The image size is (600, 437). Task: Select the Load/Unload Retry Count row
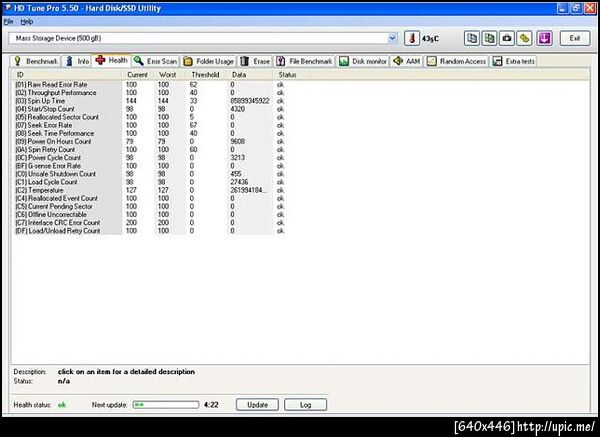pos(150,231)
